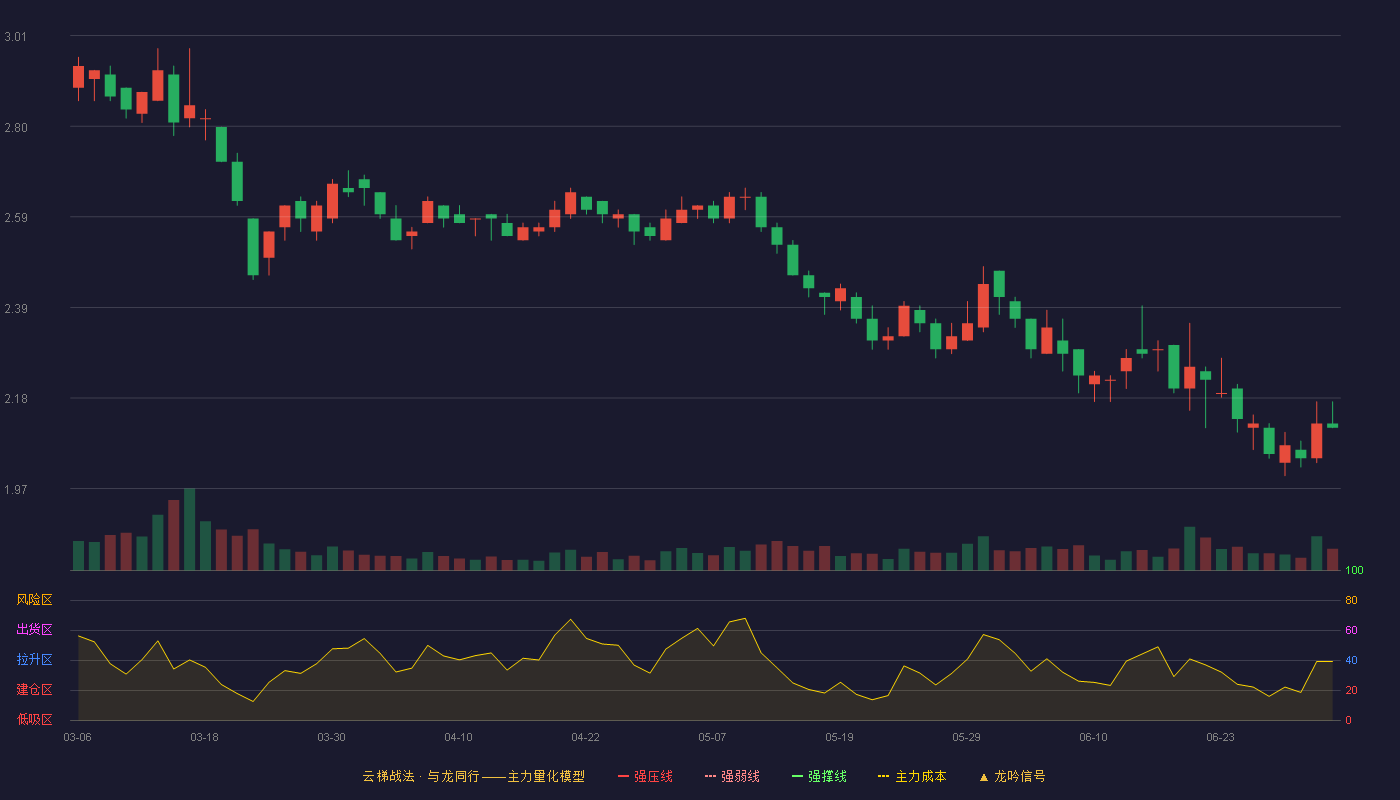Toggle the 主力成本 legend series
1400x800 pixels.
tap(912, 776)
